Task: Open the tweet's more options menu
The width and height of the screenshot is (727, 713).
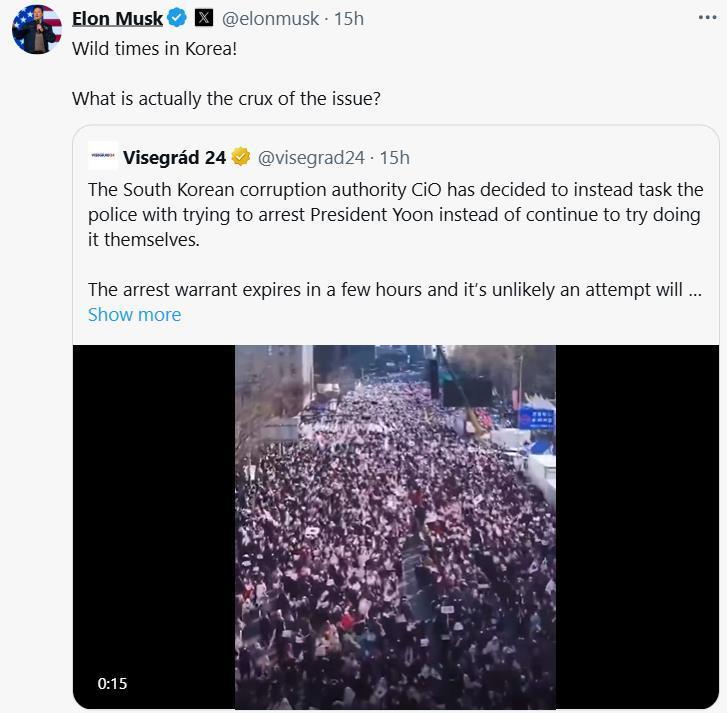Action: point(707,17)
